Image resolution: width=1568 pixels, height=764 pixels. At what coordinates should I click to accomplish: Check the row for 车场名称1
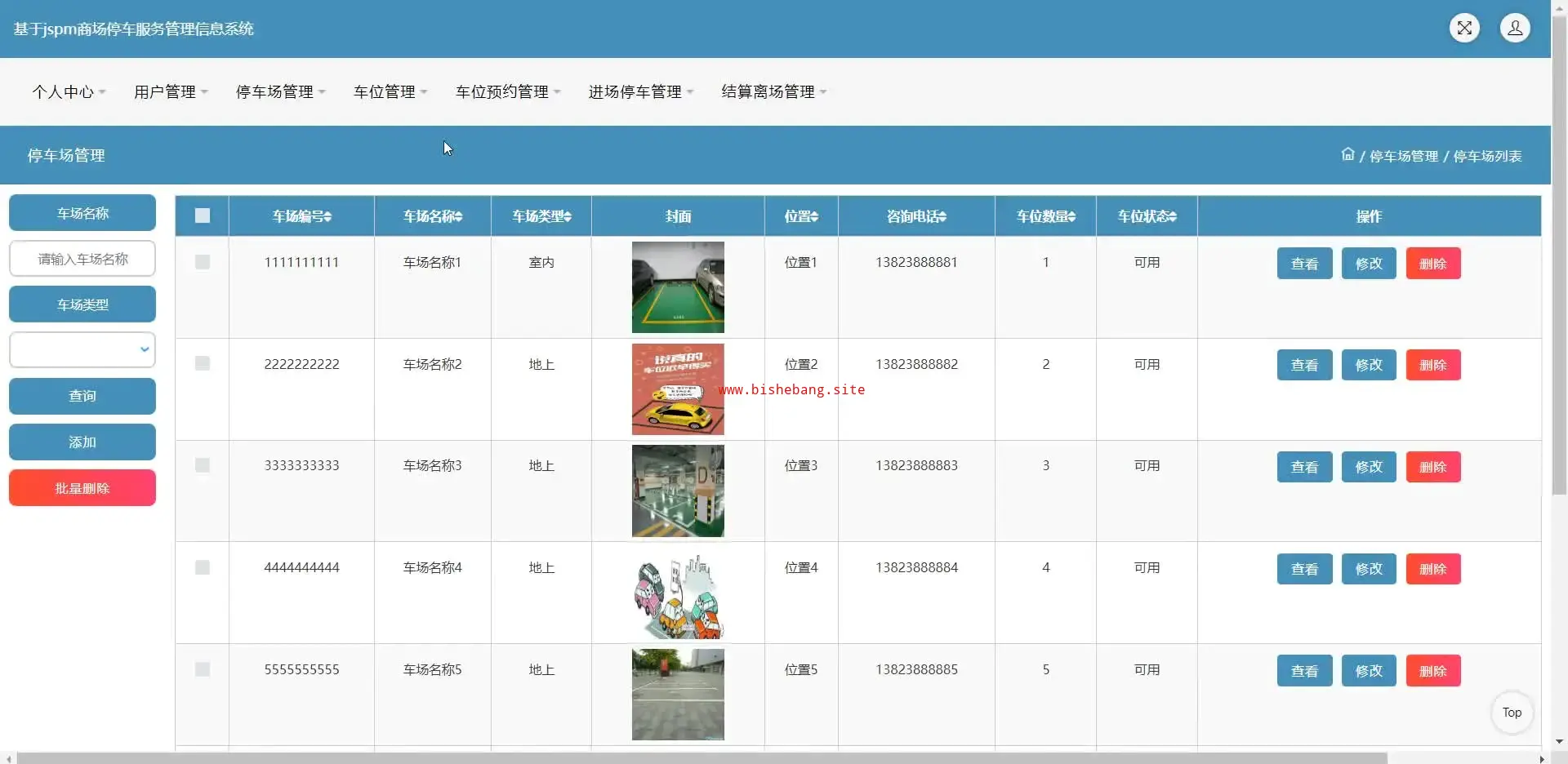click(203, 262)
